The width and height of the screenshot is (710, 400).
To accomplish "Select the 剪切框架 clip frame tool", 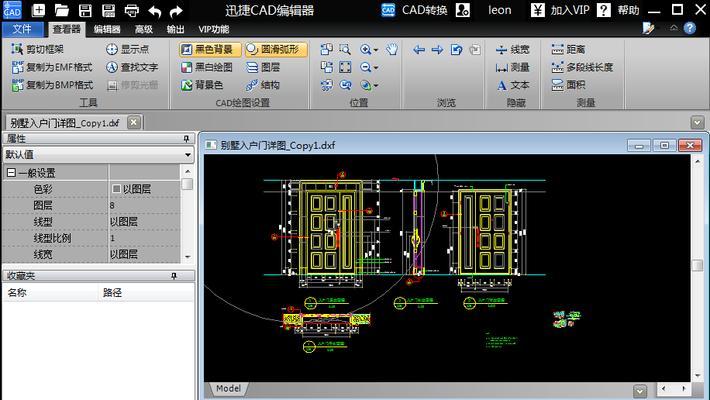I will [x=38, y=49].
